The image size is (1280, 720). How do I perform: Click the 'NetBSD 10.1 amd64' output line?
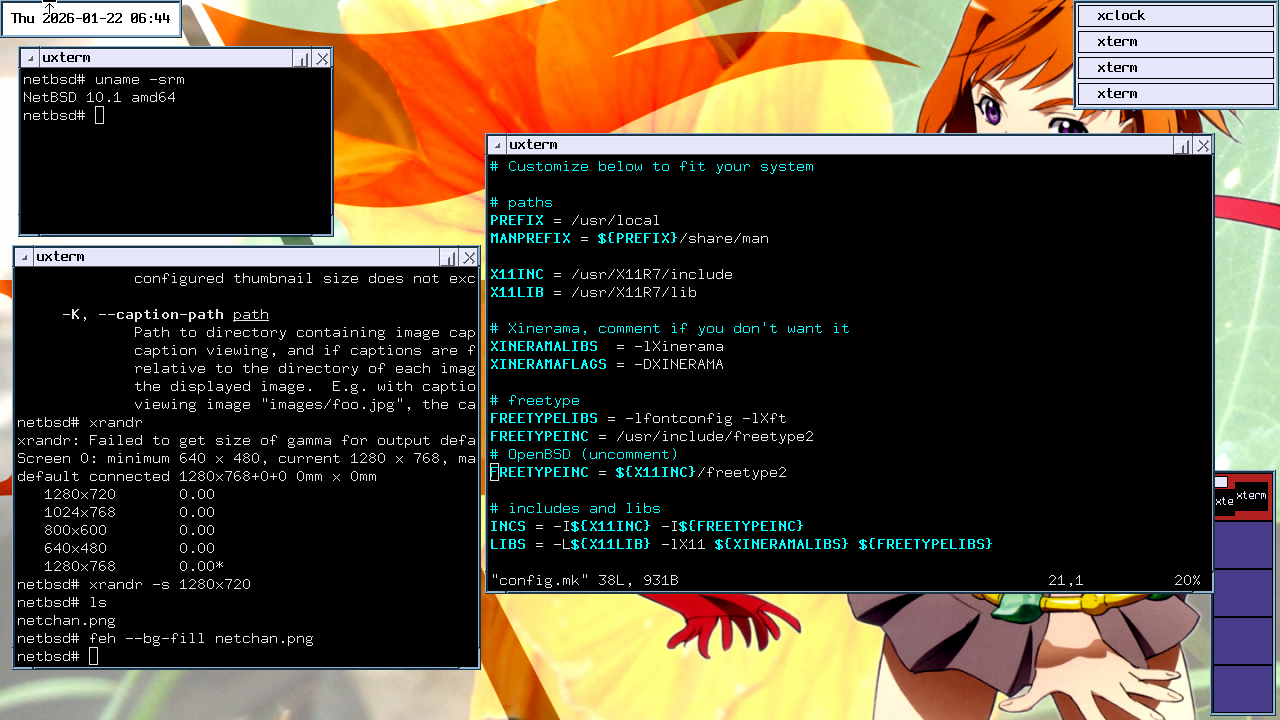(100, 98)
